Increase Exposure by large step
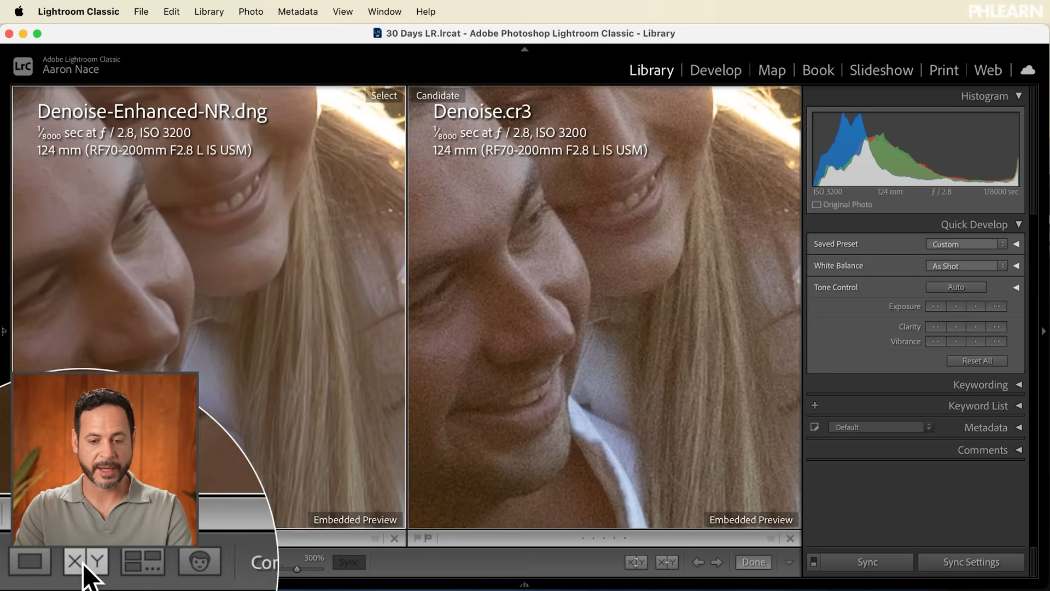Screen dimensions: 1050x591 coord(996,307)
